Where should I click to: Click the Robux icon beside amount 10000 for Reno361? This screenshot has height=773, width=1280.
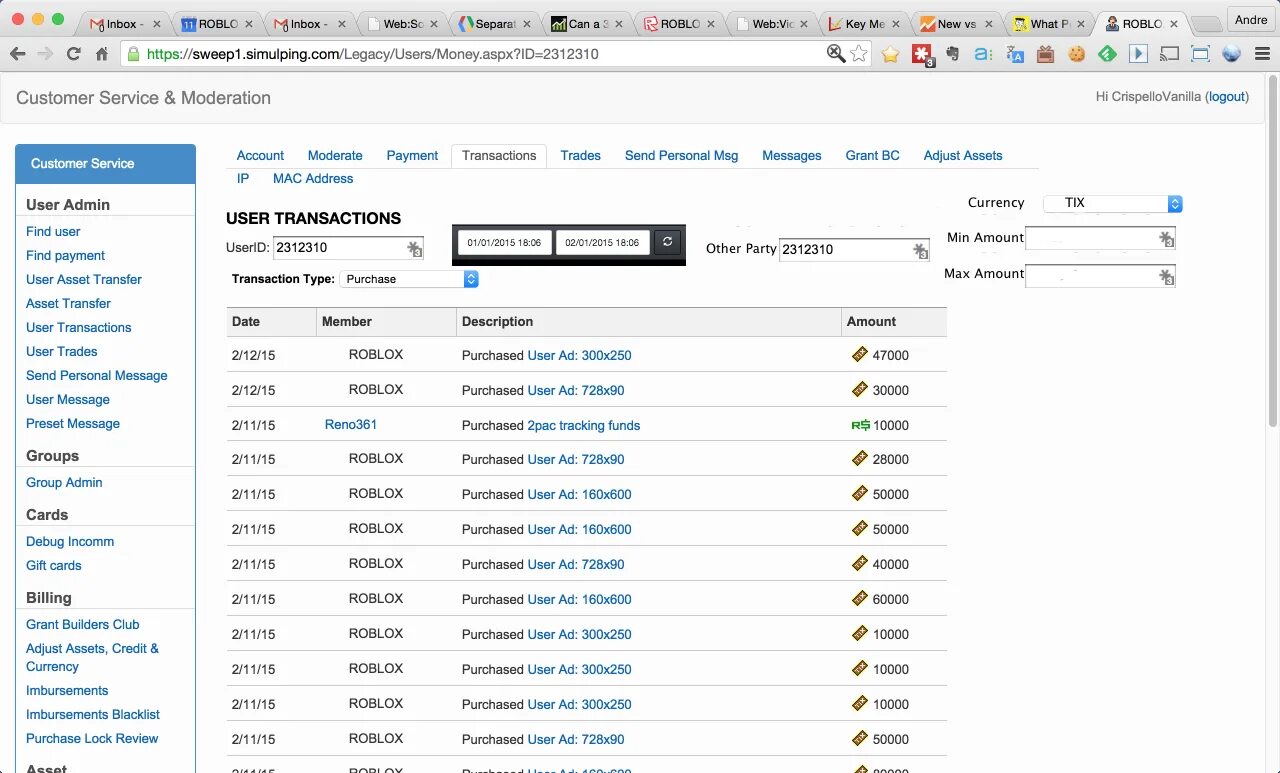[860, 425]
